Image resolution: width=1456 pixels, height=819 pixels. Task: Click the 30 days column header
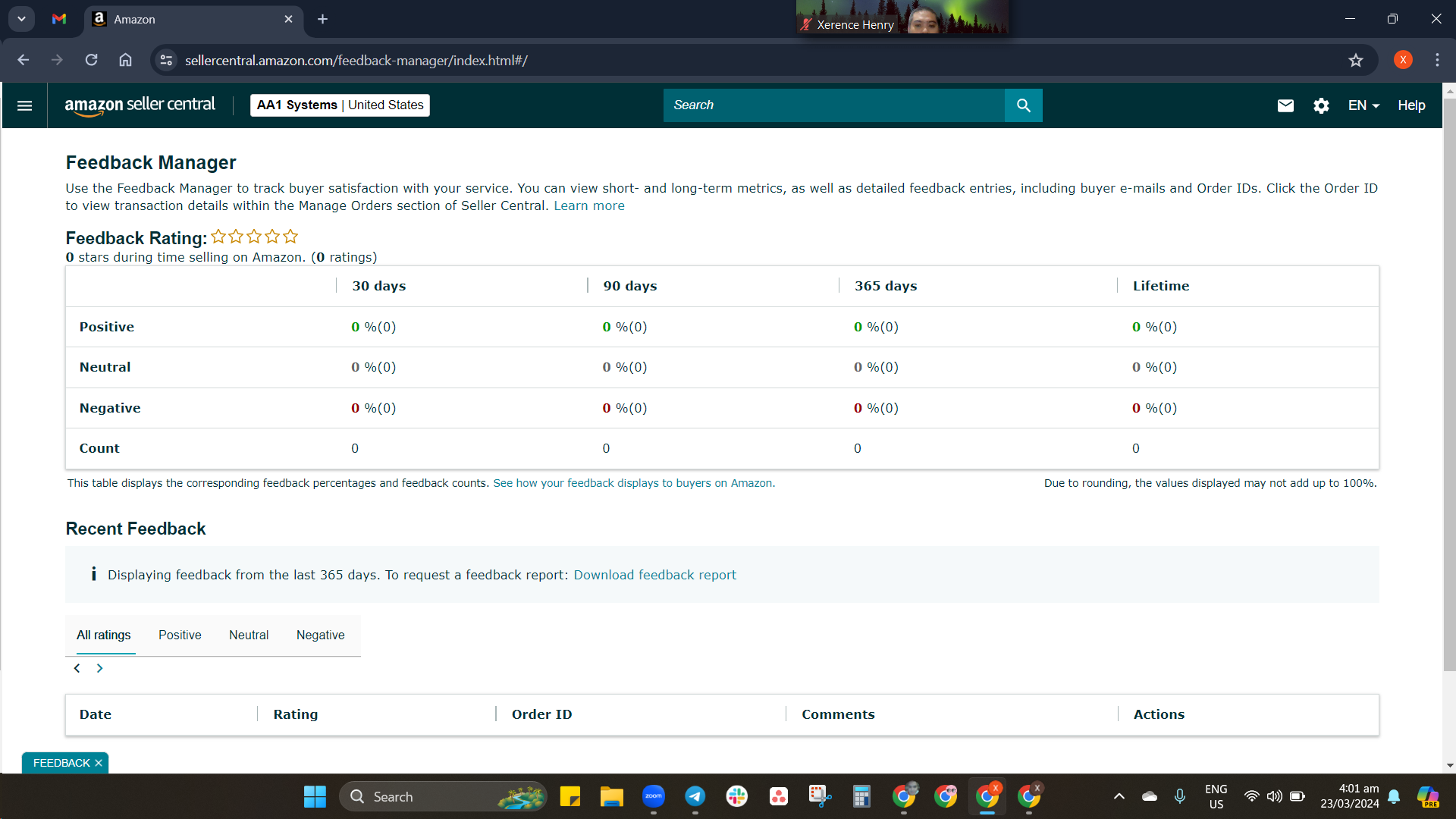[379, 286]
